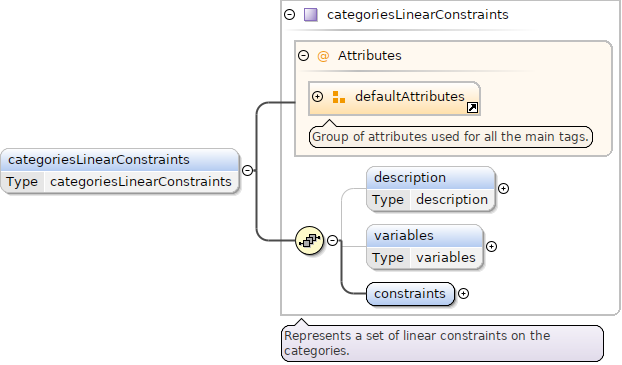The image size is (622, 365).
Task: Click the root Type value categoriesLinearConstraints
Action: pyautogui.click(x=141, y=182)
